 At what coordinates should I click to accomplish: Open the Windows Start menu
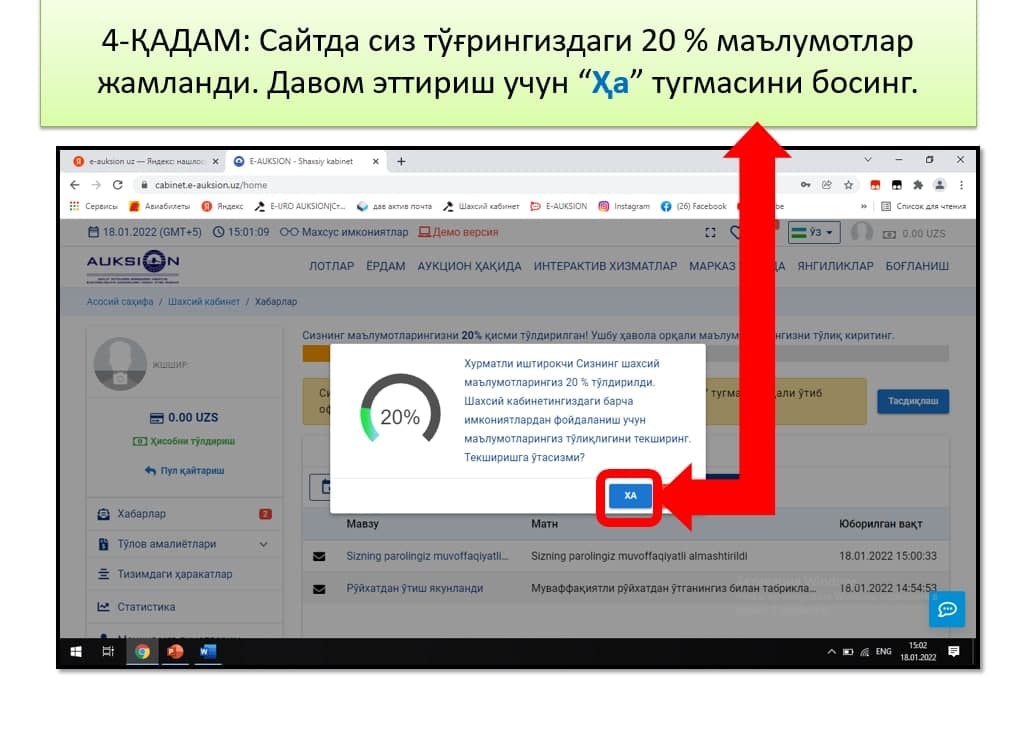point(76,651)
